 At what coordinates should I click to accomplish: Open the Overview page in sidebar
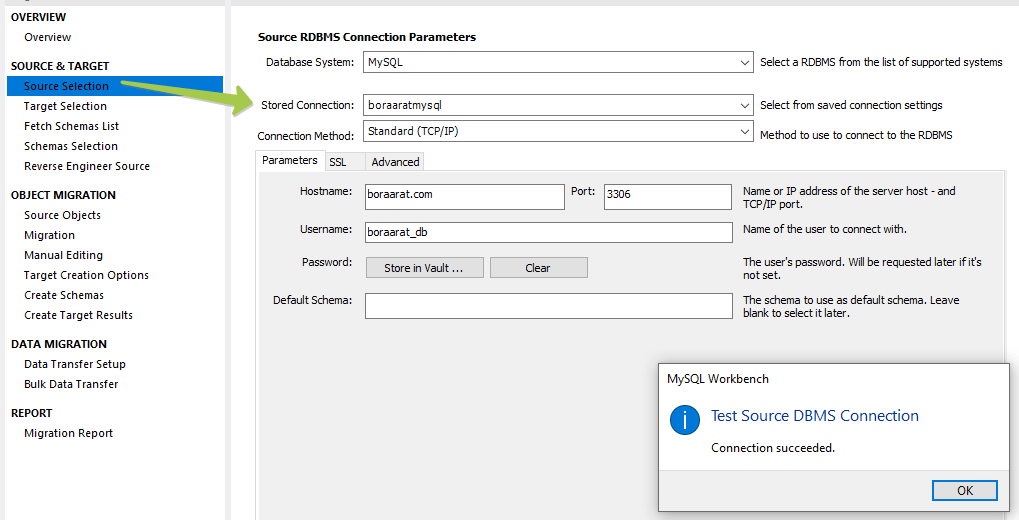tap(47, 37)
